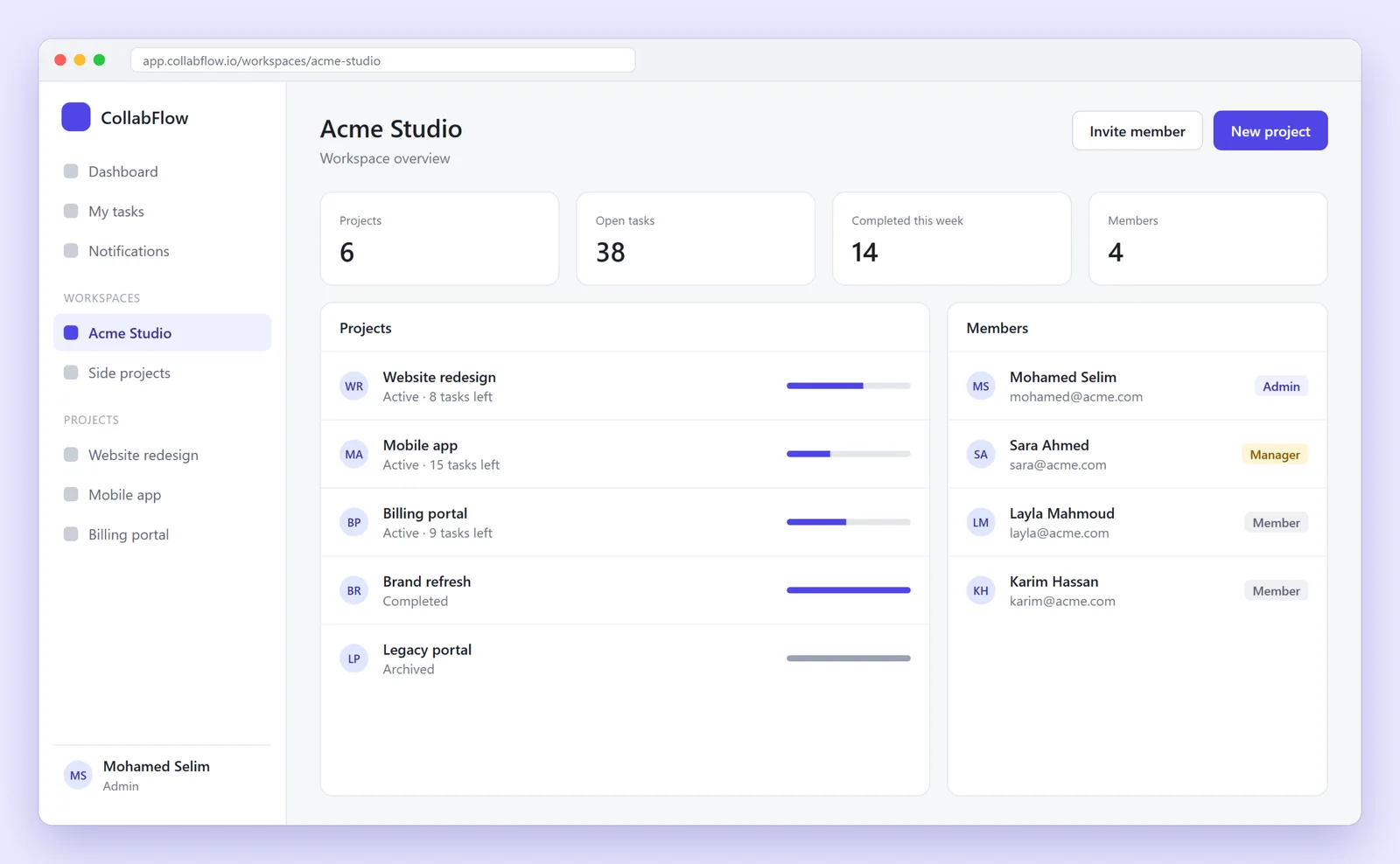Open the Open tasks stat card
The height and width of the screenshot is (864, 1400).
(696, 239)
